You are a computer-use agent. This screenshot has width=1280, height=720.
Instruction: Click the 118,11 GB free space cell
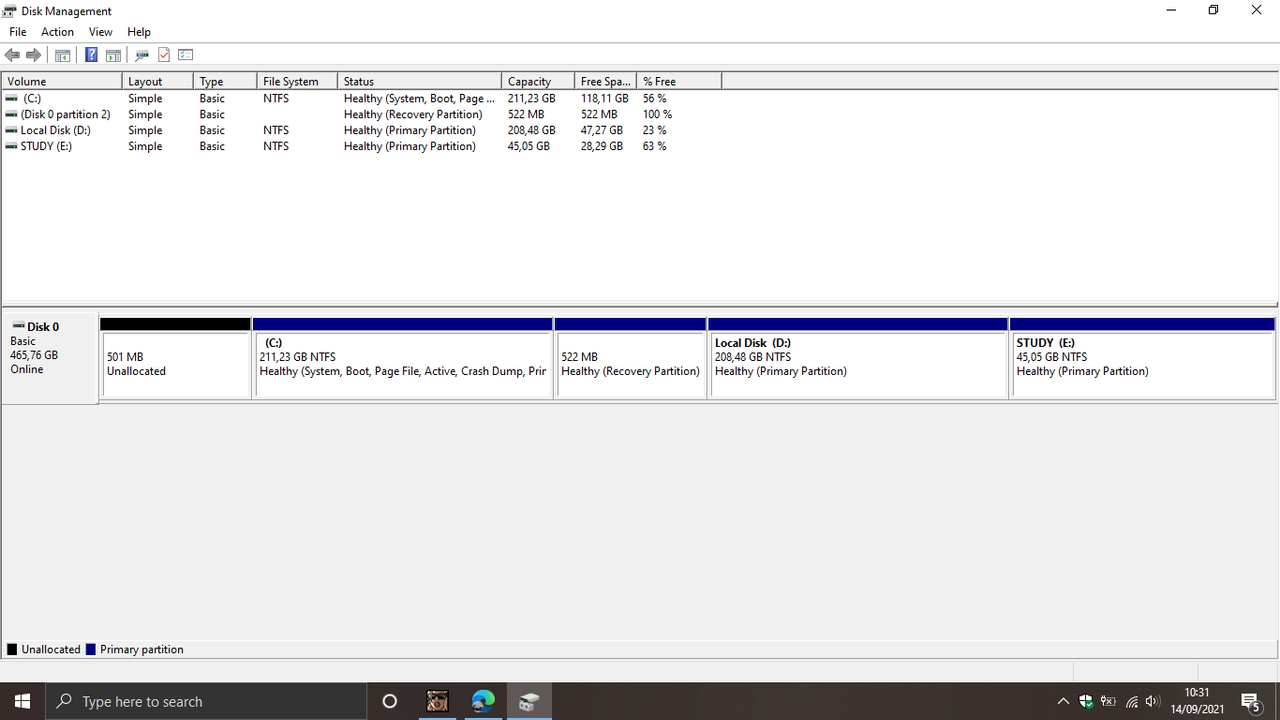604,98
